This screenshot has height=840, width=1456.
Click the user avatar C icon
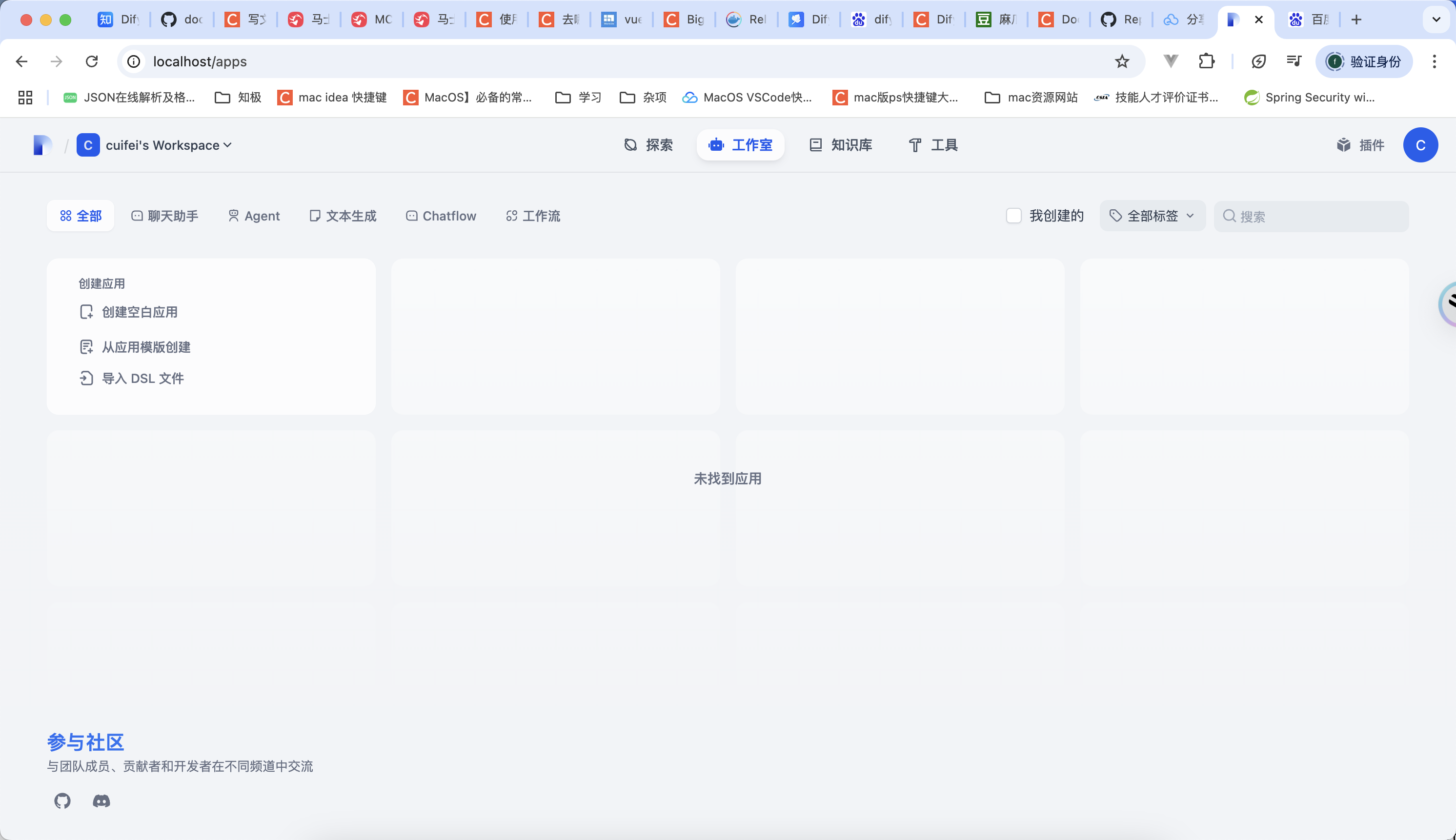(1420, 145)
